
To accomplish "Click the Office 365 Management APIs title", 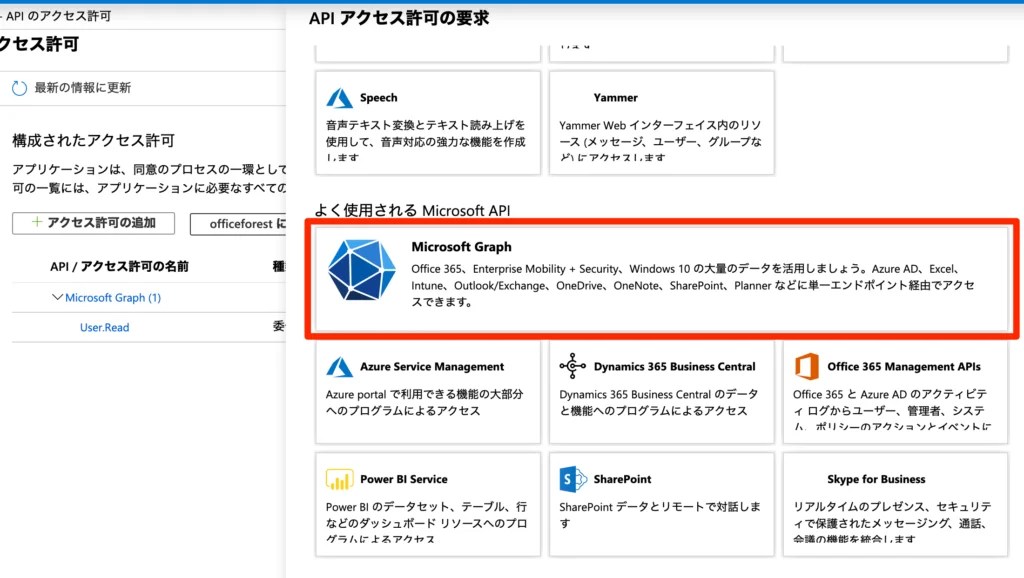I will click(904, 366).
